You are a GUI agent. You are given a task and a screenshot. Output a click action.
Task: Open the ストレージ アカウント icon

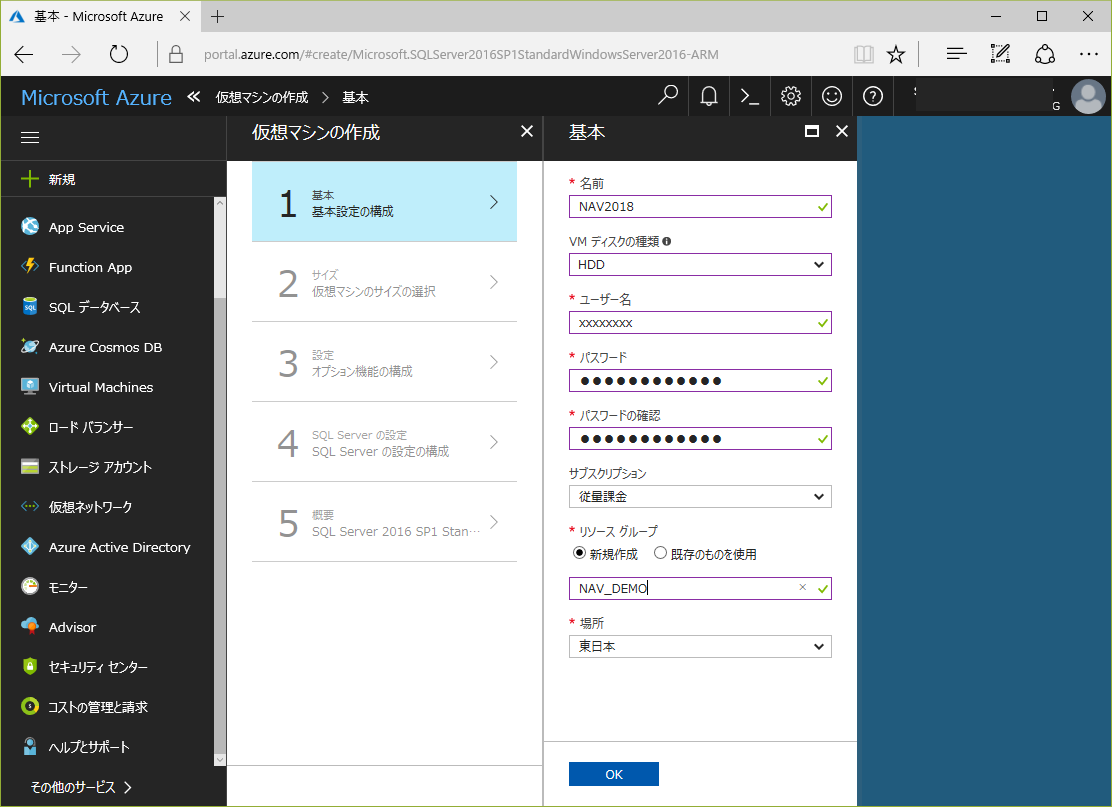tap(30, 467)
